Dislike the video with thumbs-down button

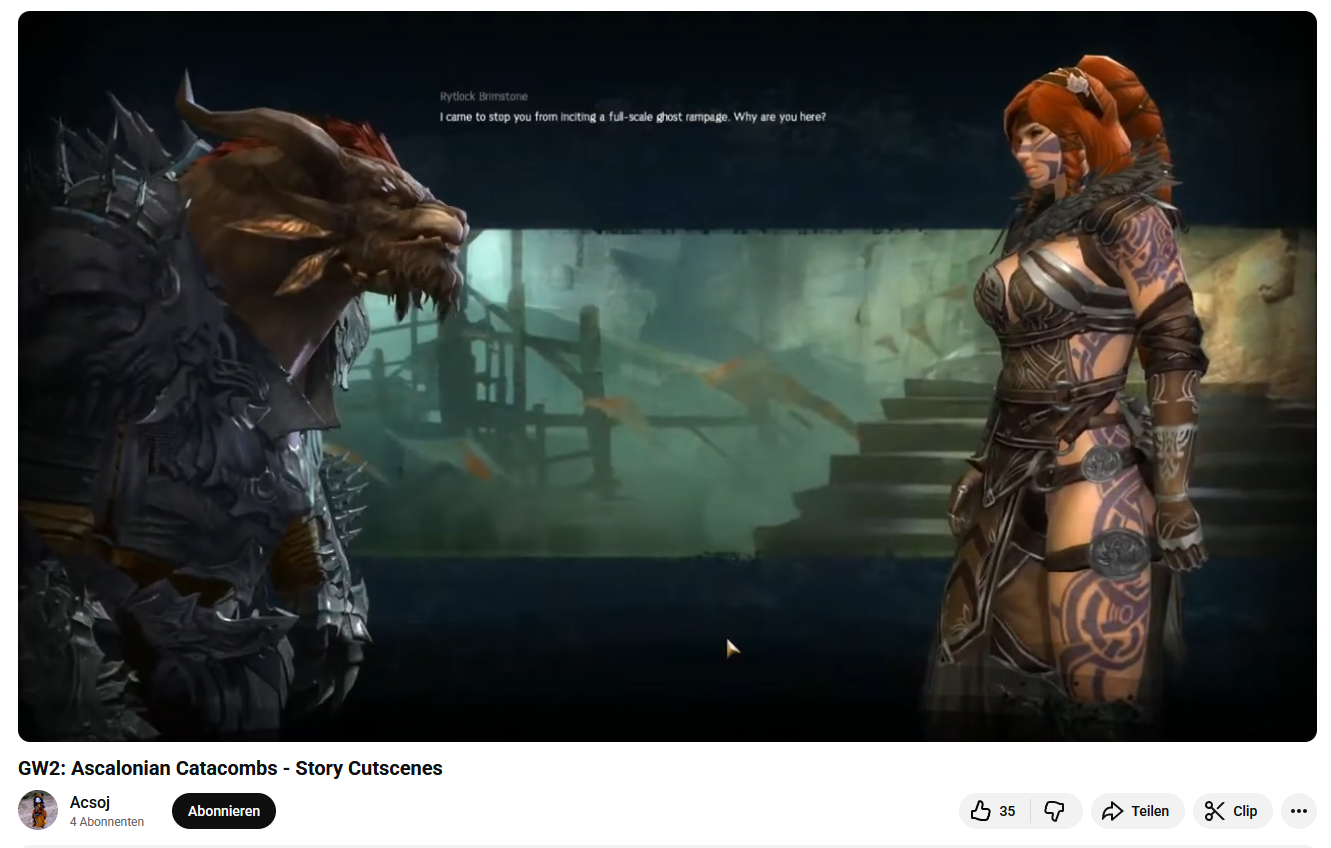click(x=1056, y=811)
